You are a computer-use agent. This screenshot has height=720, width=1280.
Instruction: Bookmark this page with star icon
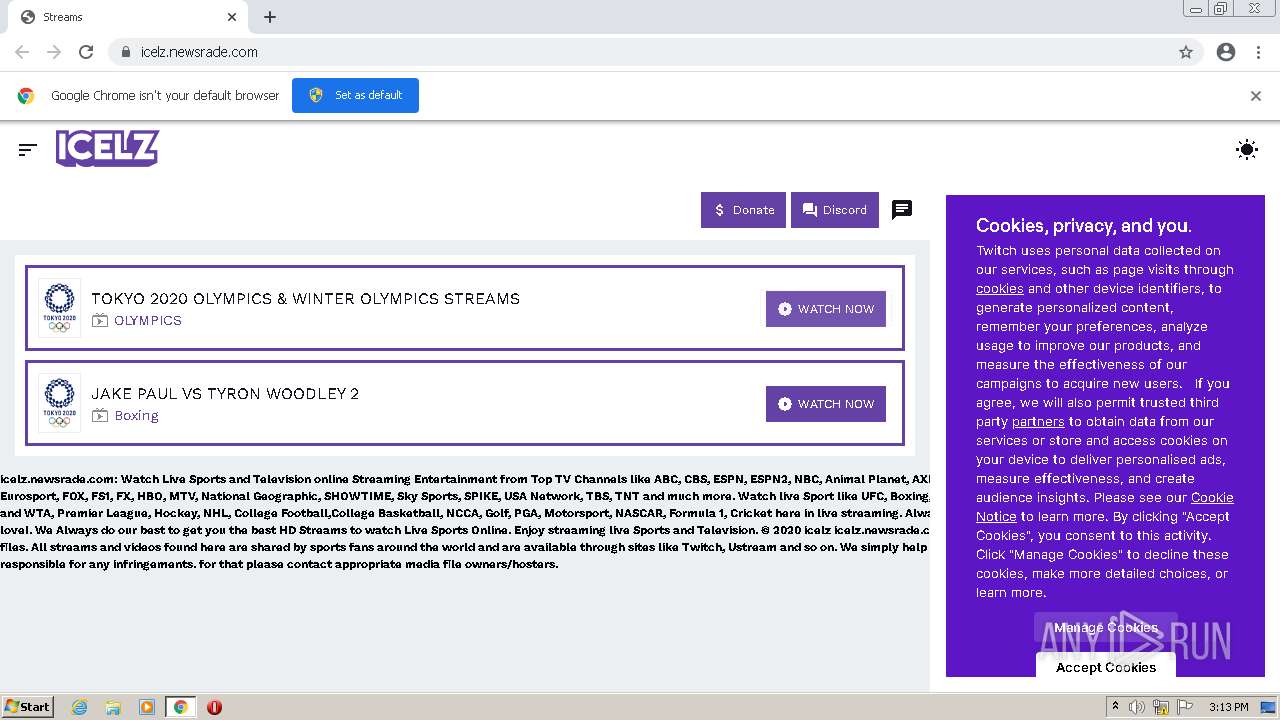click(1186, 52)
